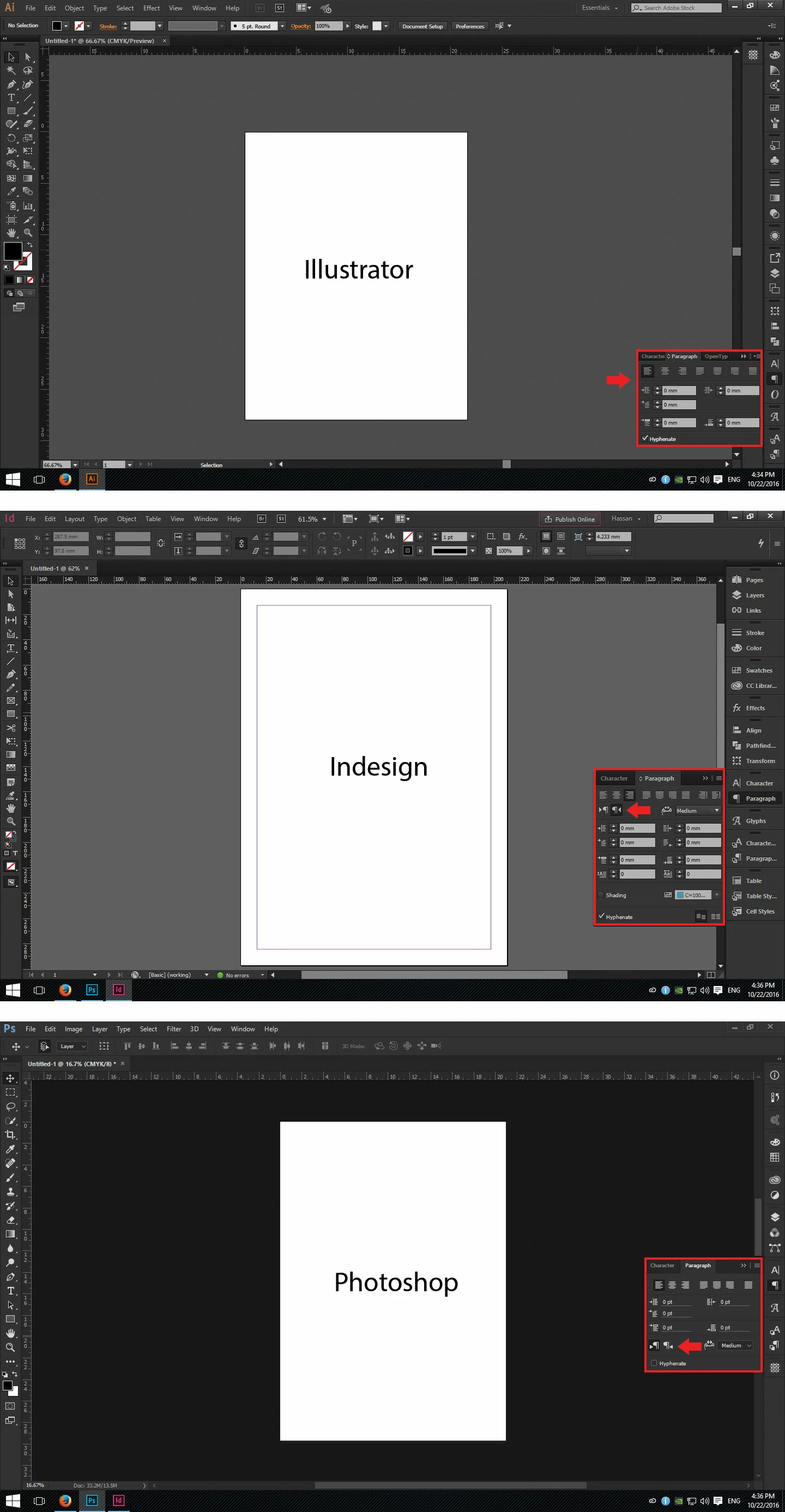Select the Lasso tool in Illustrator toolbox
The width and height of the screenshot is (785, 1512).
28,70
